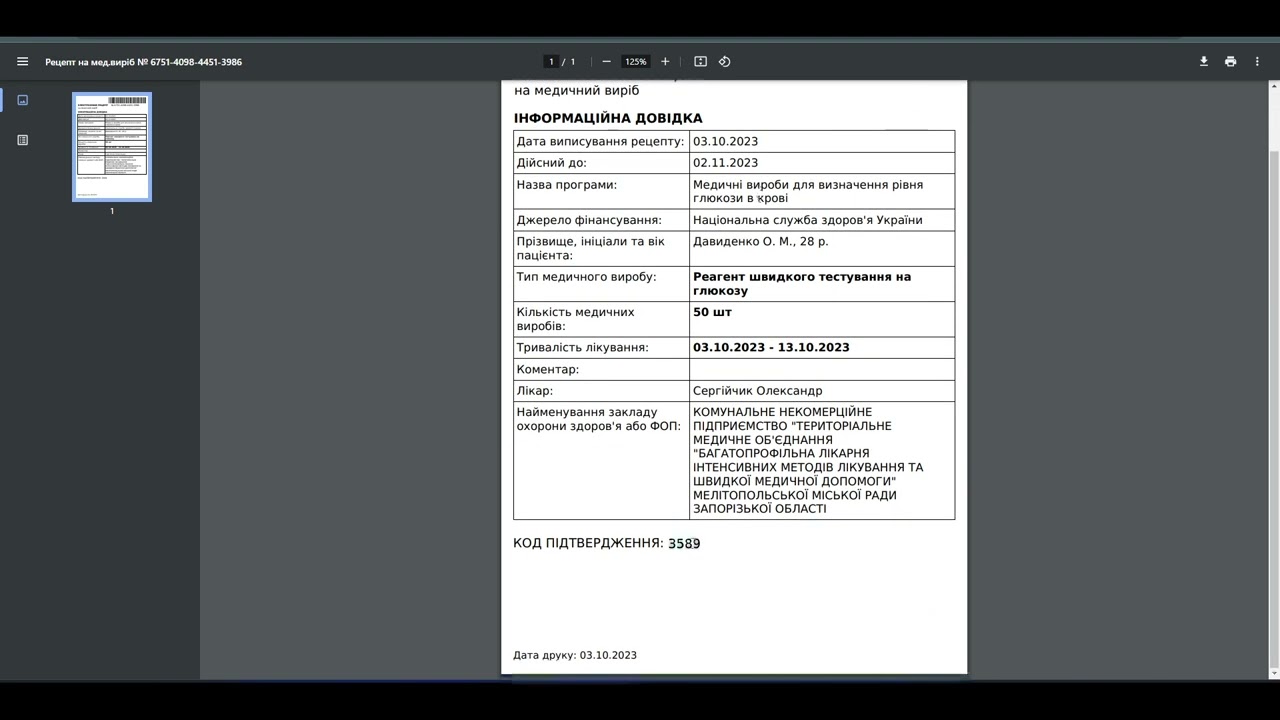Click the 'Лікар:' label

[535, 390]
